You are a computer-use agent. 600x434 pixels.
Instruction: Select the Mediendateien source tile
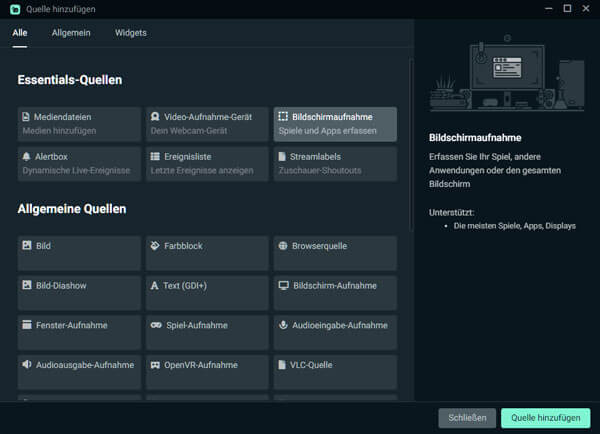pos(79,124)
